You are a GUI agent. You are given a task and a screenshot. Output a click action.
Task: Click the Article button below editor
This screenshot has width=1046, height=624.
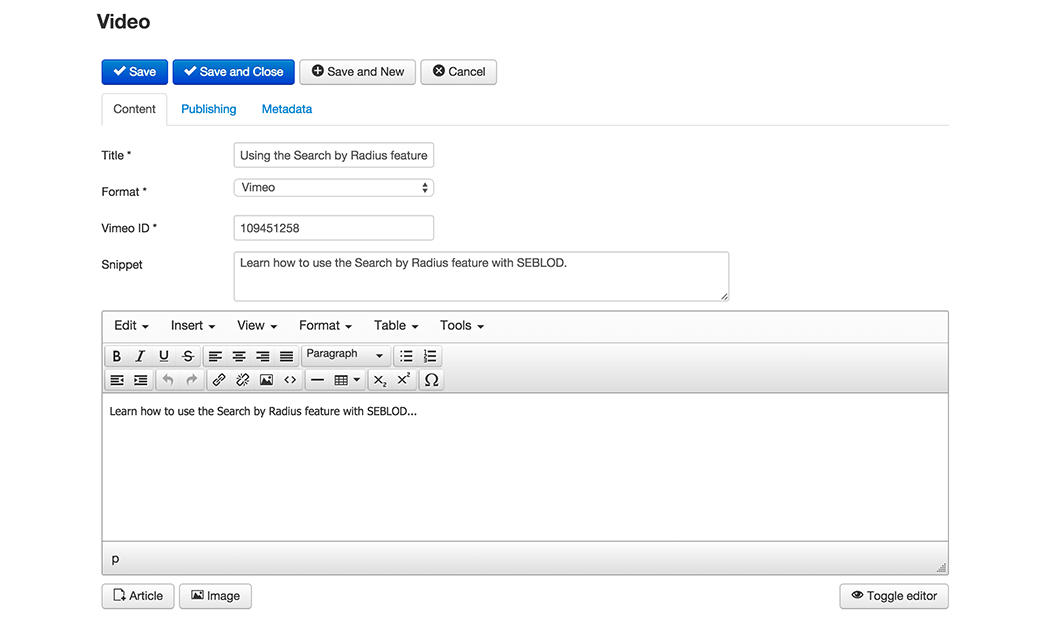pyautogui.click(x=138, y=596)
